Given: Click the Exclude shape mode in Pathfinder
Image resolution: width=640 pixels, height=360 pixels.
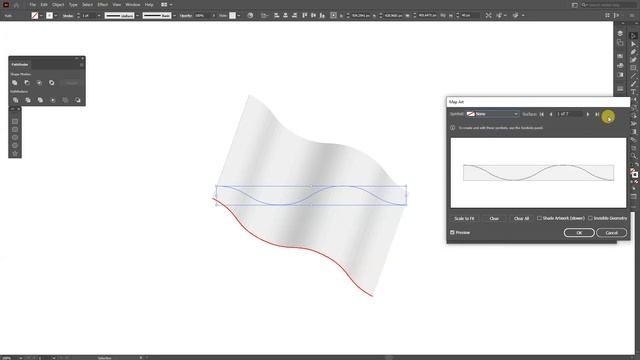Looking at the screenshot, I should [x=51, y=83].
